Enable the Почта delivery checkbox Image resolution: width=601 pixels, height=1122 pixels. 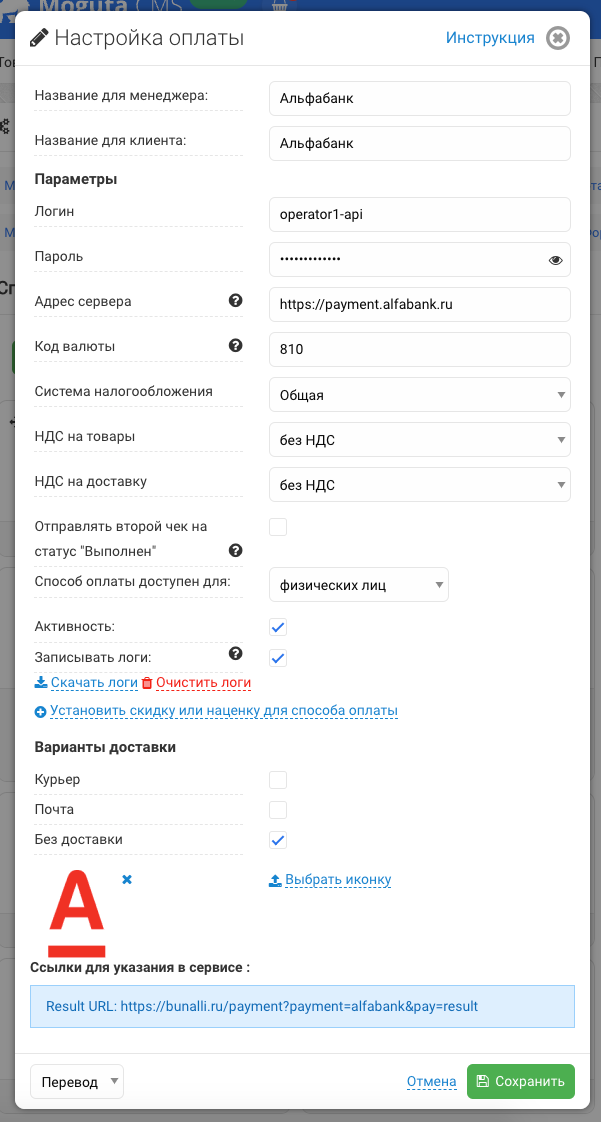(278, 810)
